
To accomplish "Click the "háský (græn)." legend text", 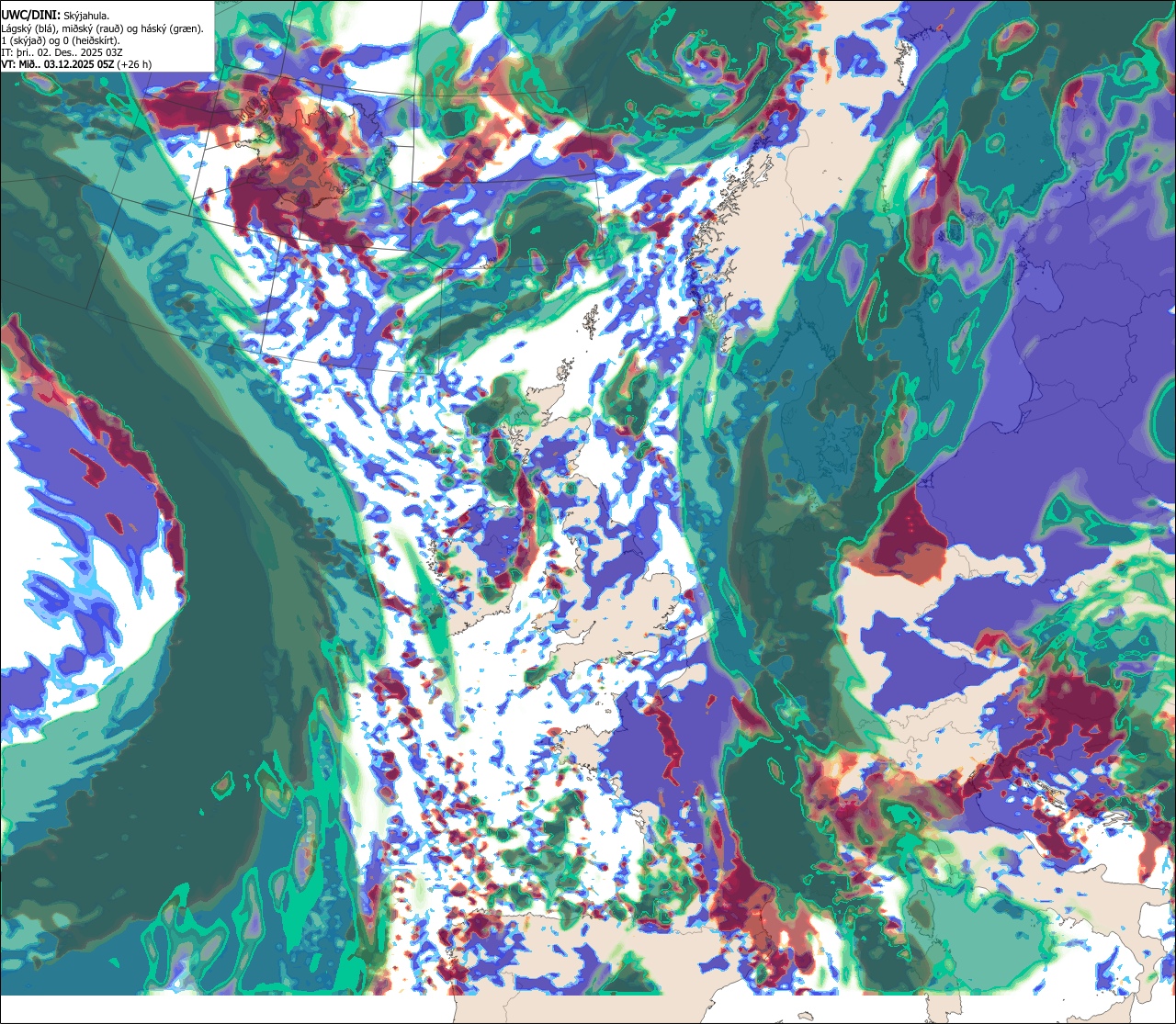I will 172,29.
